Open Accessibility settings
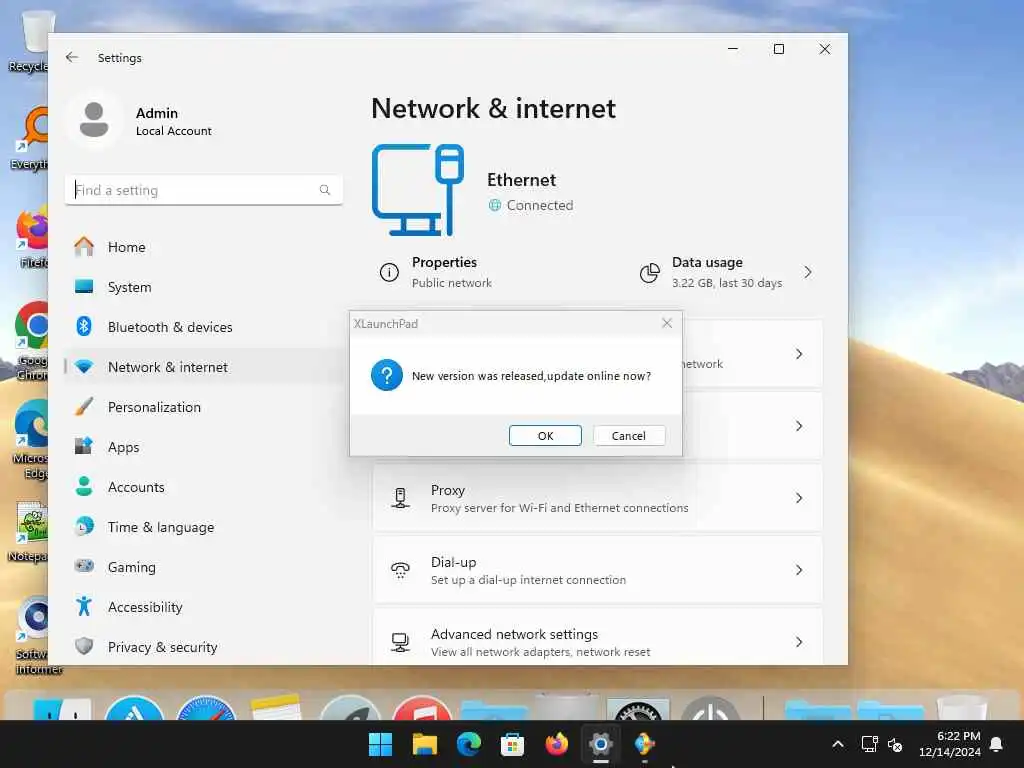 point(204,607)
